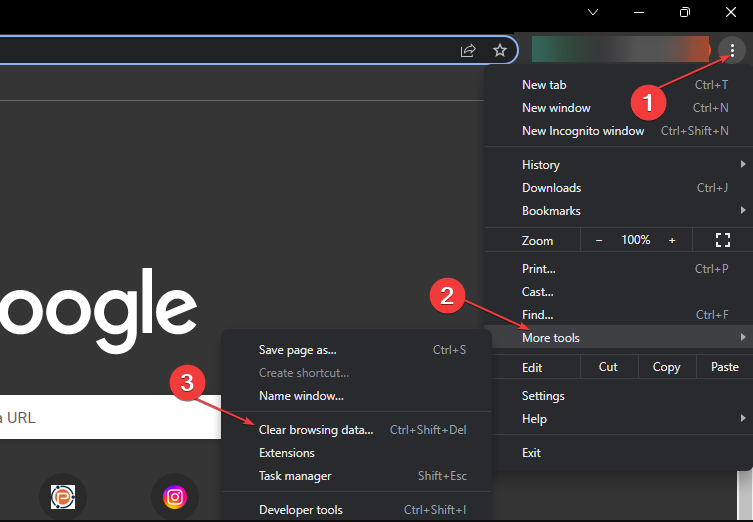Open New Incognito window
The width and height of the screenshot is (753, 522).
click(583, 131)
